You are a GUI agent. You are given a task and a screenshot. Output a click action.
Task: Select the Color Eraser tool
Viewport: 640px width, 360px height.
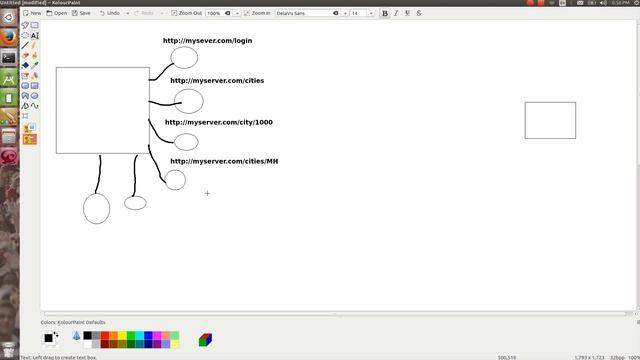pyautogui.click(x=25, y=76)
